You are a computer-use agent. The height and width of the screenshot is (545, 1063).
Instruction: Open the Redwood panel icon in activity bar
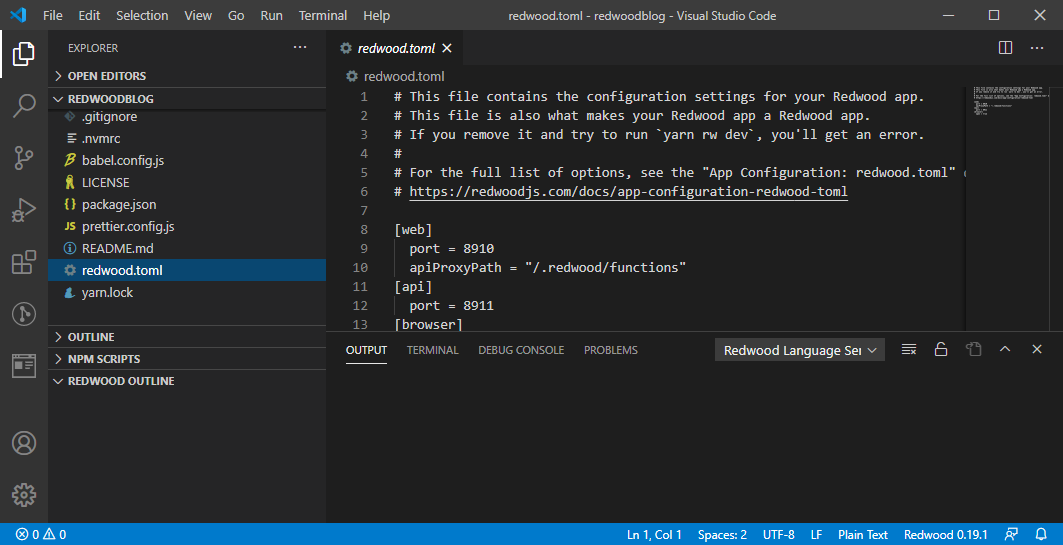(24, 366)
